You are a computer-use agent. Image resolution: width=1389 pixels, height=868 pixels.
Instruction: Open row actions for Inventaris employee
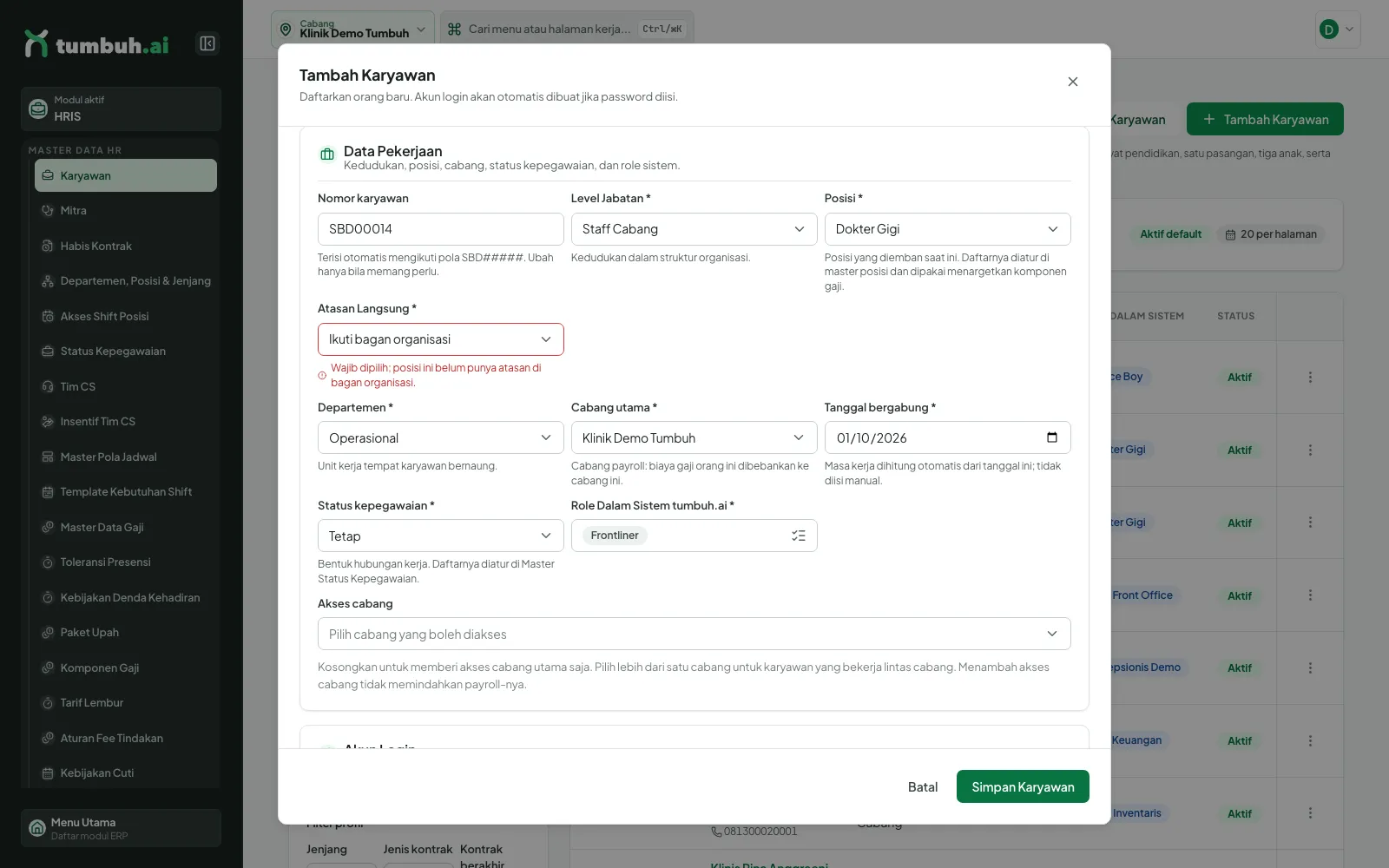pyautogui.click(x=1310, y=813)
